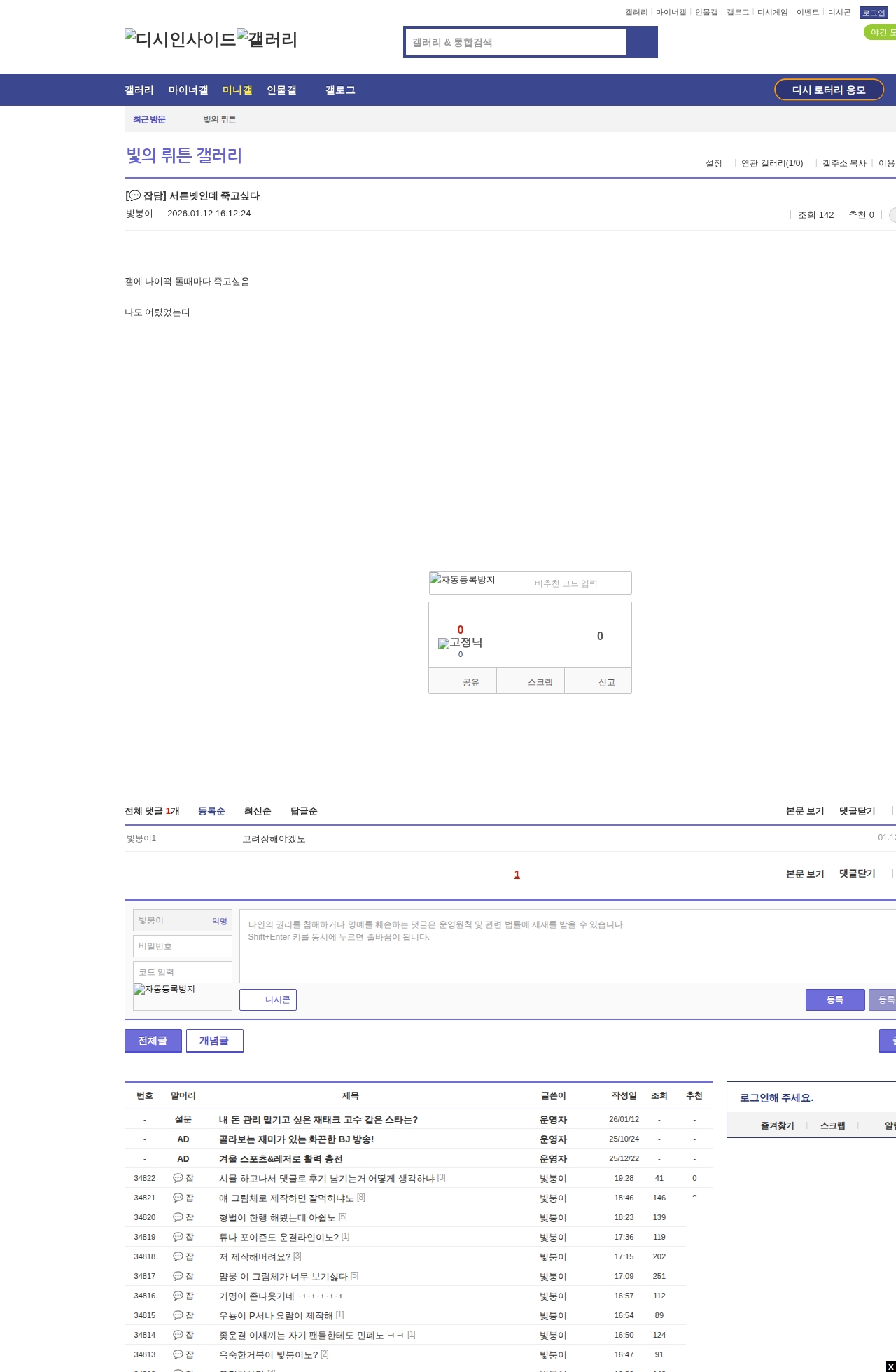Screen dimensions: 896x1372
Task: Open the 디시콘 picker in the comment form
Action: pos(268,1000)
